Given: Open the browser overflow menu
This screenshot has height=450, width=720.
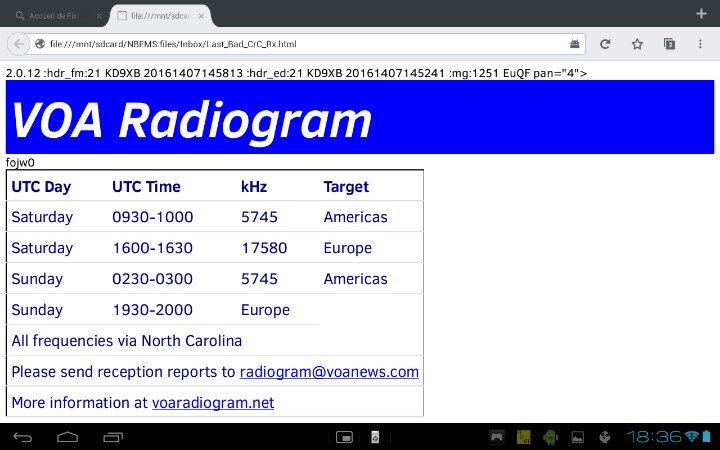Looking at the screenshot, I should [x=700, y=44].
